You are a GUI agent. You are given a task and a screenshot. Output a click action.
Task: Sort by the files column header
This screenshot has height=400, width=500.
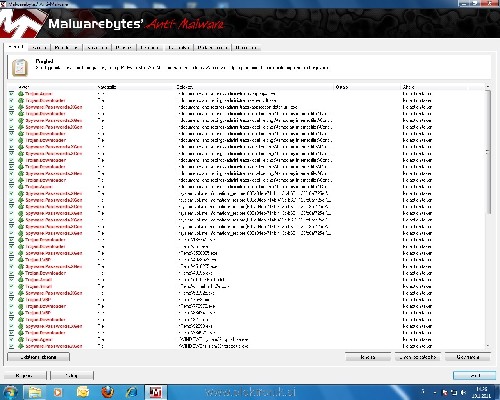[x=254, y=87]
